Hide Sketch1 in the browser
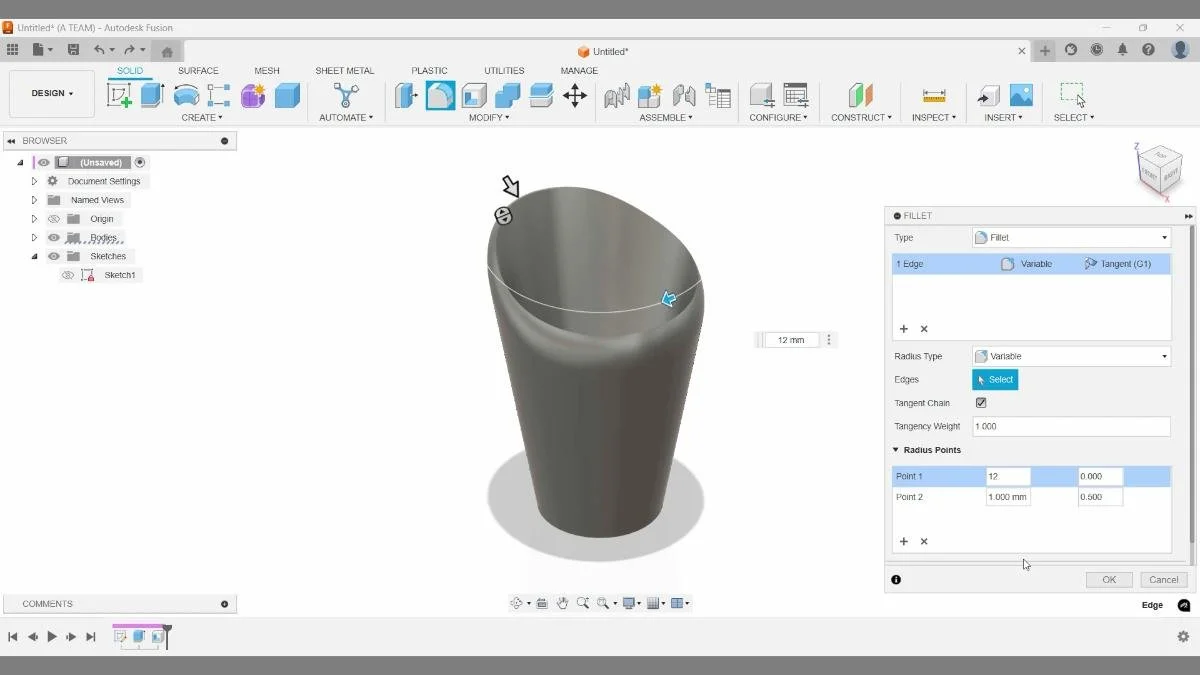Image resolution: width=1200 pixels, height=675 pixels. 68,275
